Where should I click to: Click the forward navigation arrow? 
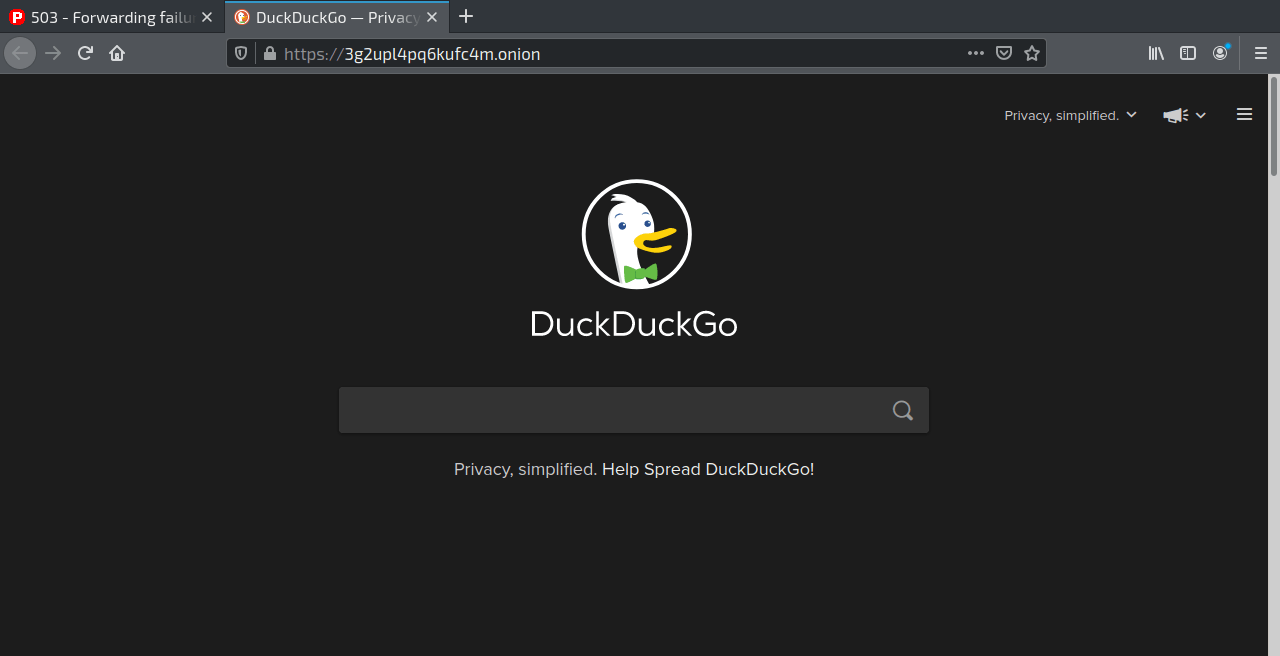point(53,53)
